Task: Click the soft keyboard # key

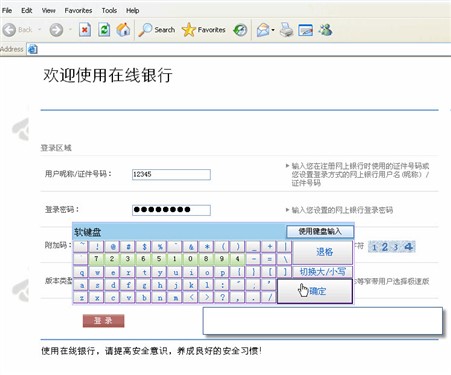Action: [129, 247]
